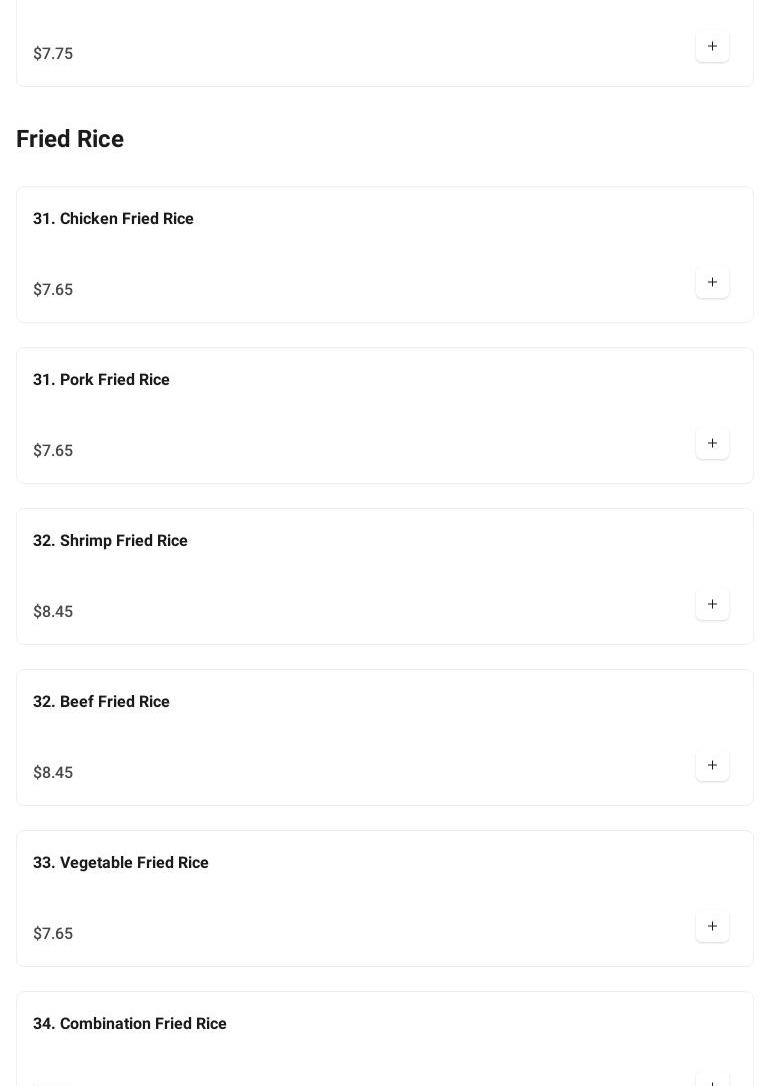Viewport: 770px width, 1086px height.
Task: View the 32. Beef Fried Rice item
Action: pos(101,701)
